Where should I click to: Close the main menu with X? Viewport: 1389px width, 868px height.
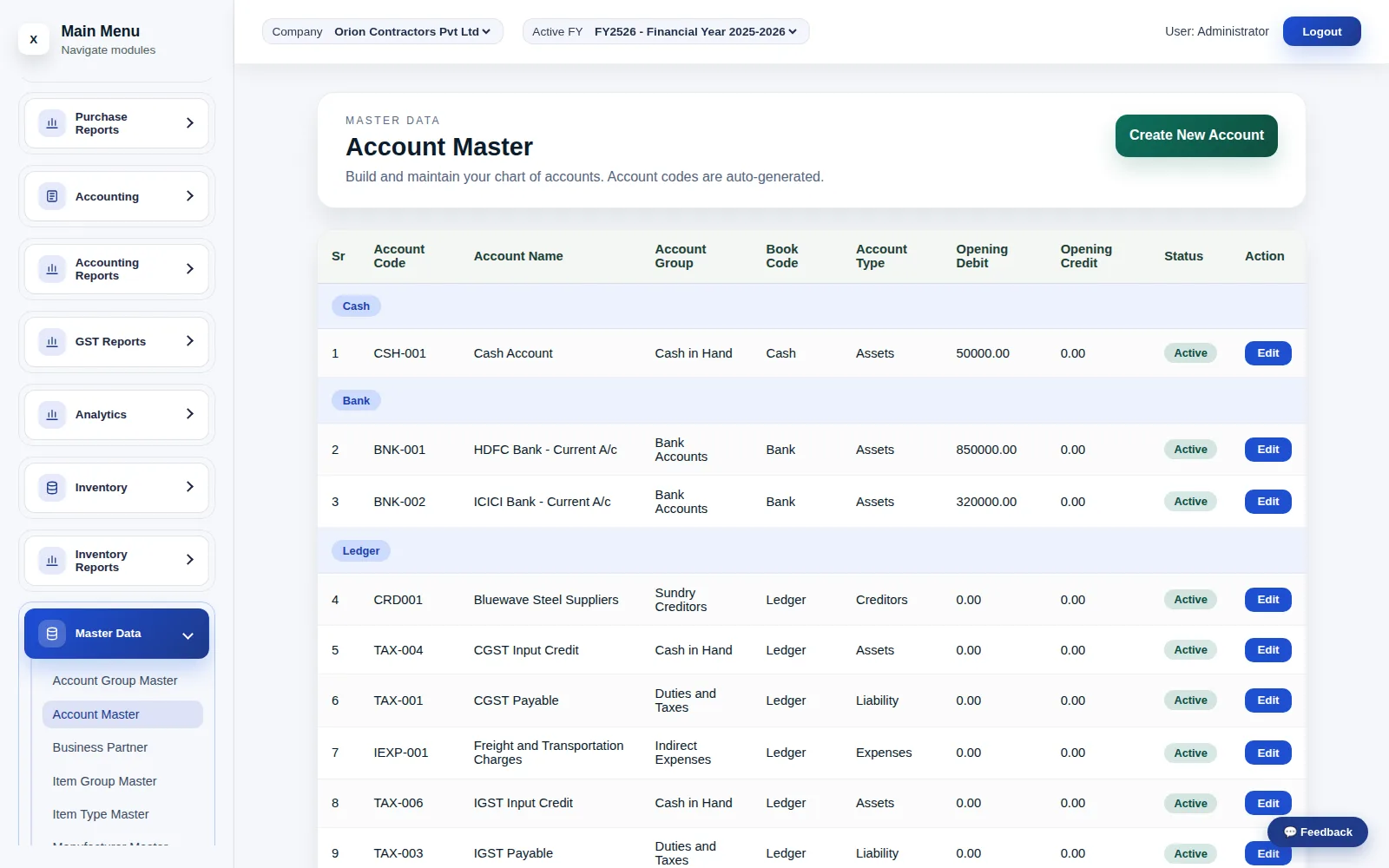coord(34,39)
